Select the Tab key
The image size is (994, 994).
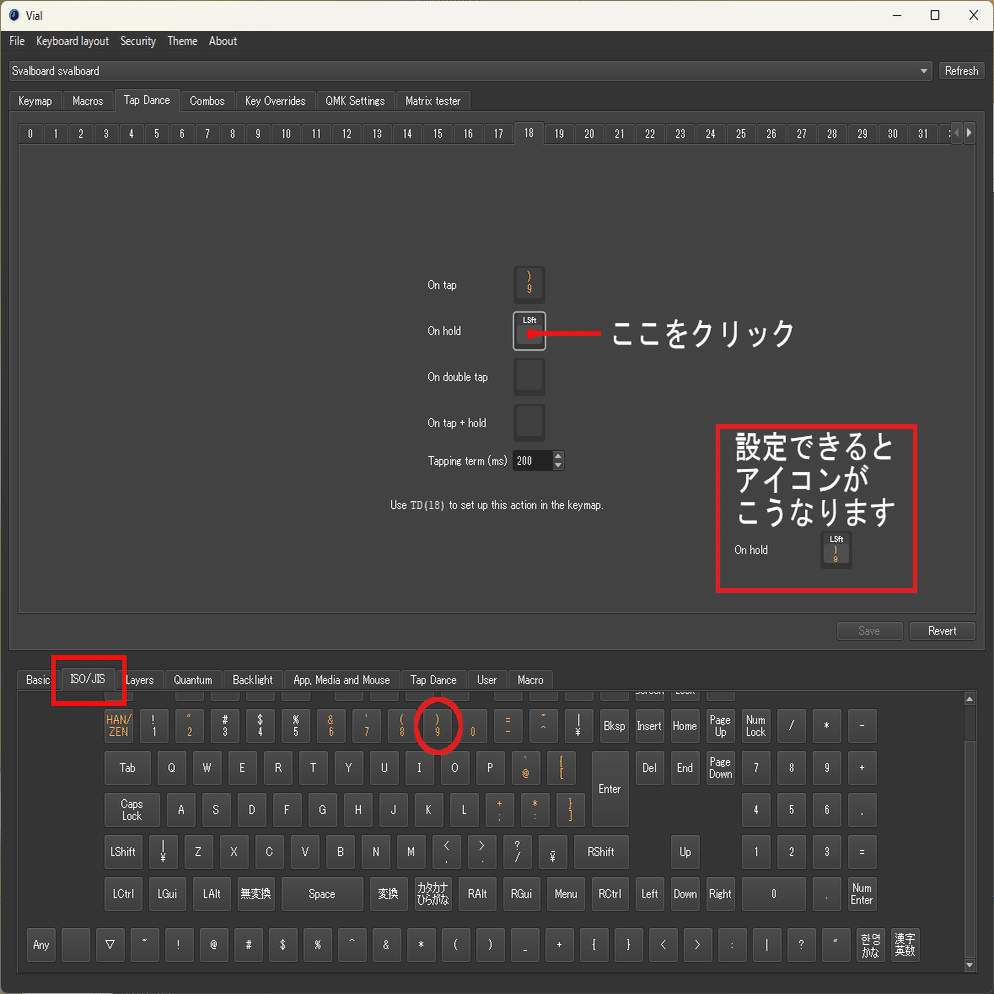pyautogui.click(x=127, y=768)
